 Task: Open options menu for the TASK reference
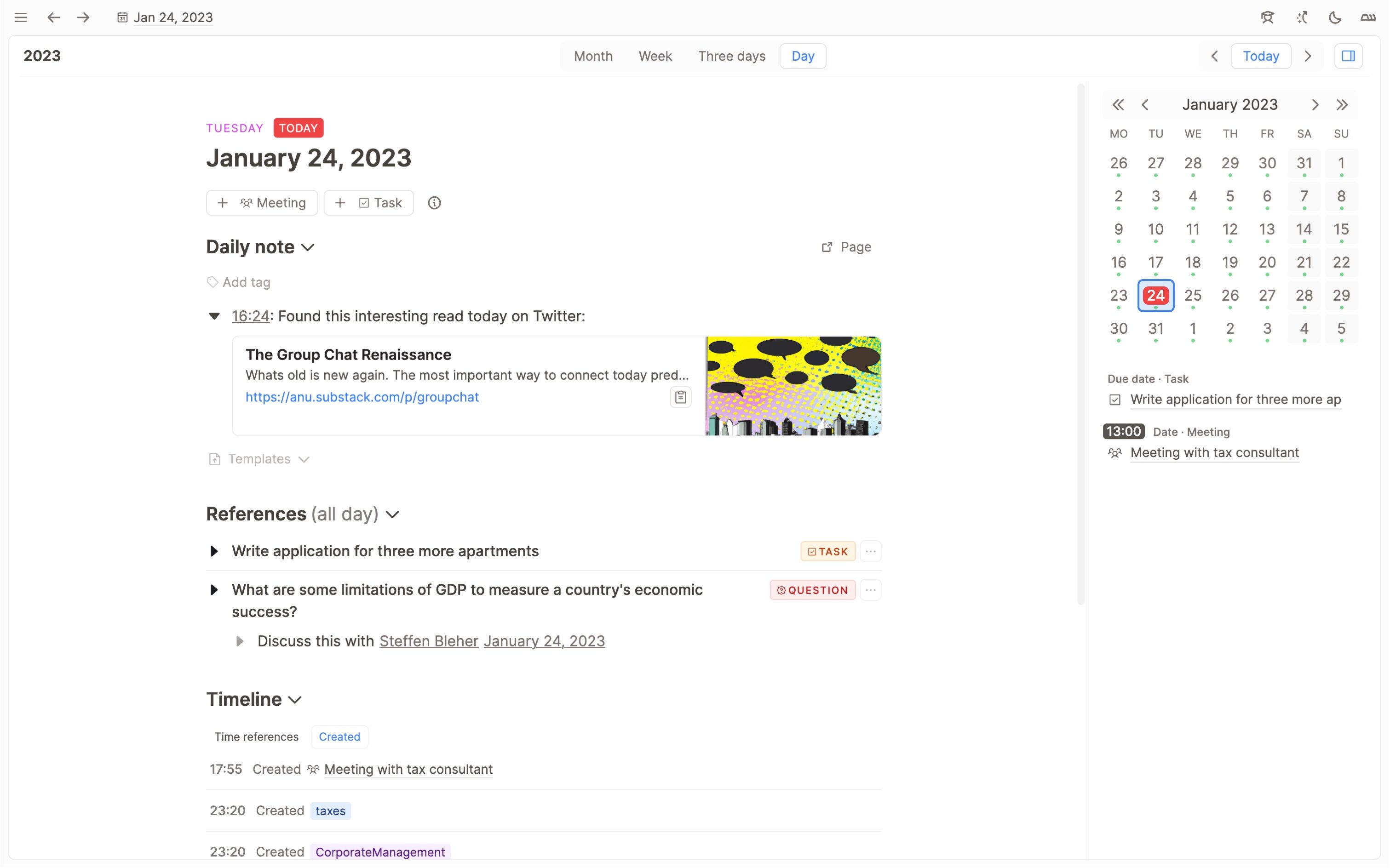point(870,551)
